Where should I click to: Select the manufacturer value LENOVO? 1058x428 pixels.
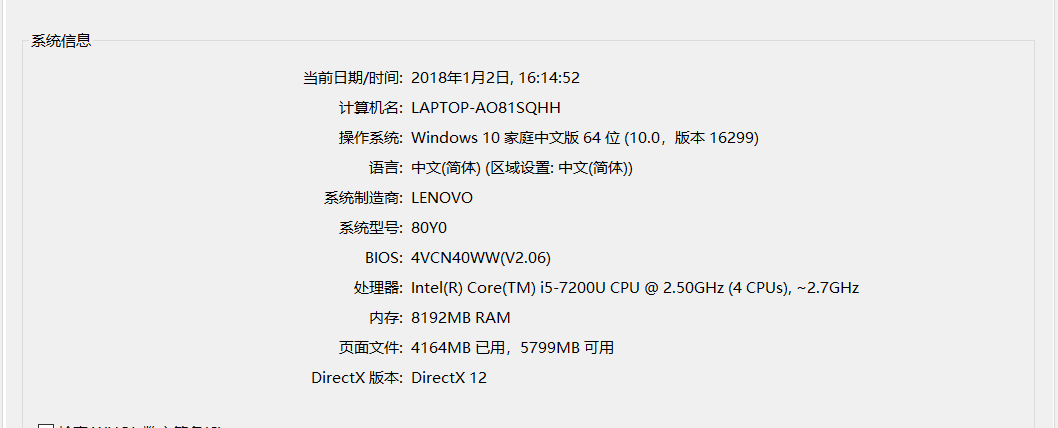coord(441,197)
